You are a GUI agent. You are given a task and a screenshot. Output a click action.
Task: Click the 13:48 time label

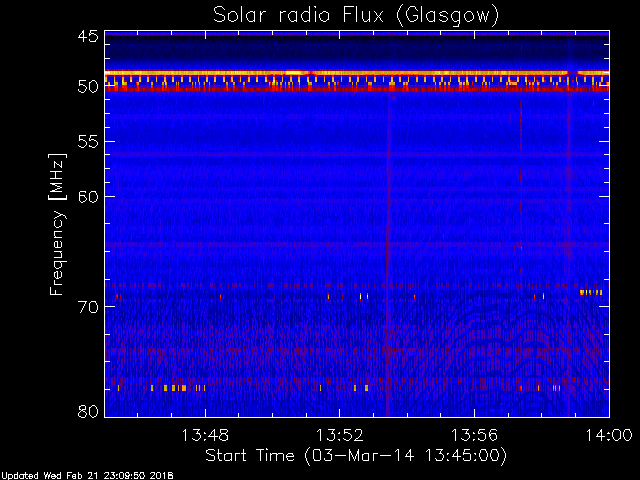tap(205, 435)
